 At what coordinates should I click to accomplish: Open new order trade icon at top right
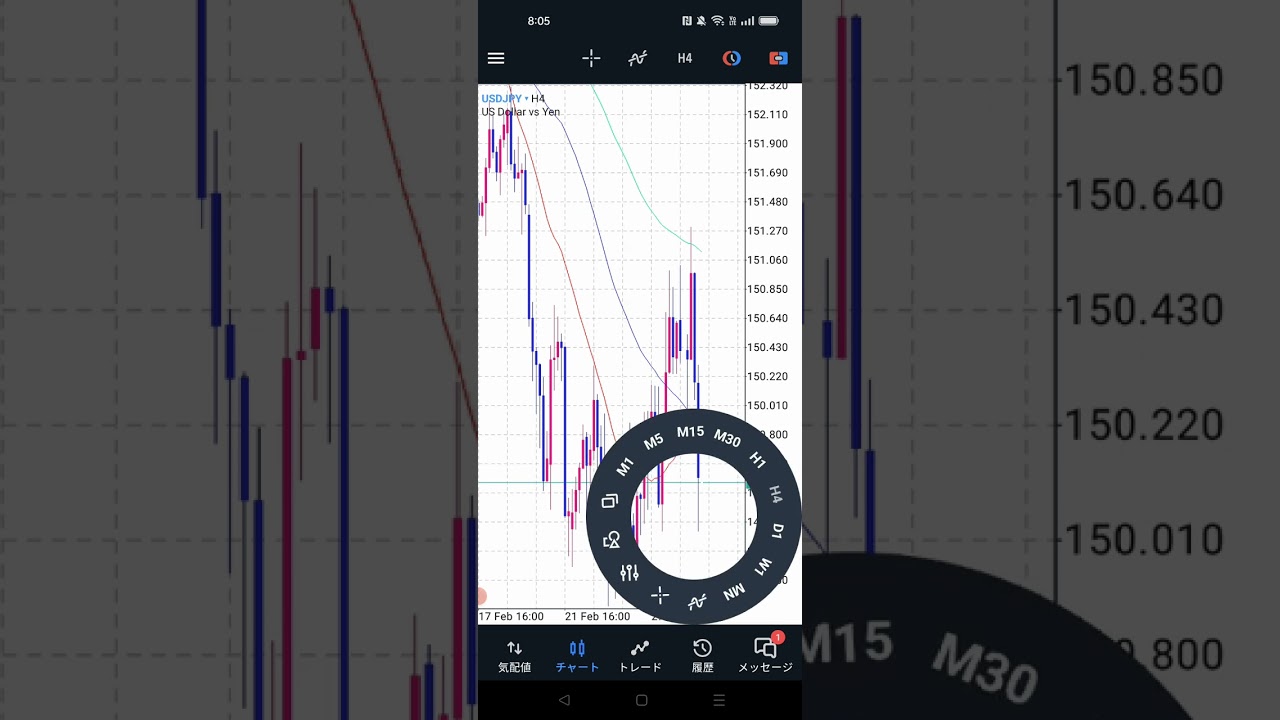click(778, 58)
